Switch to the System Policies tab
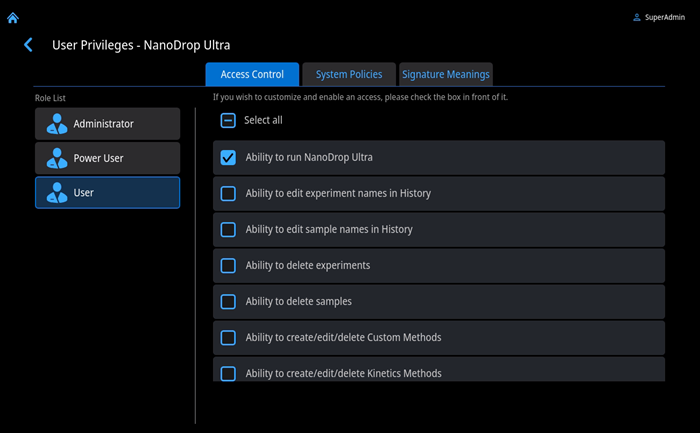The image size is (700, 433). (348, 74)
